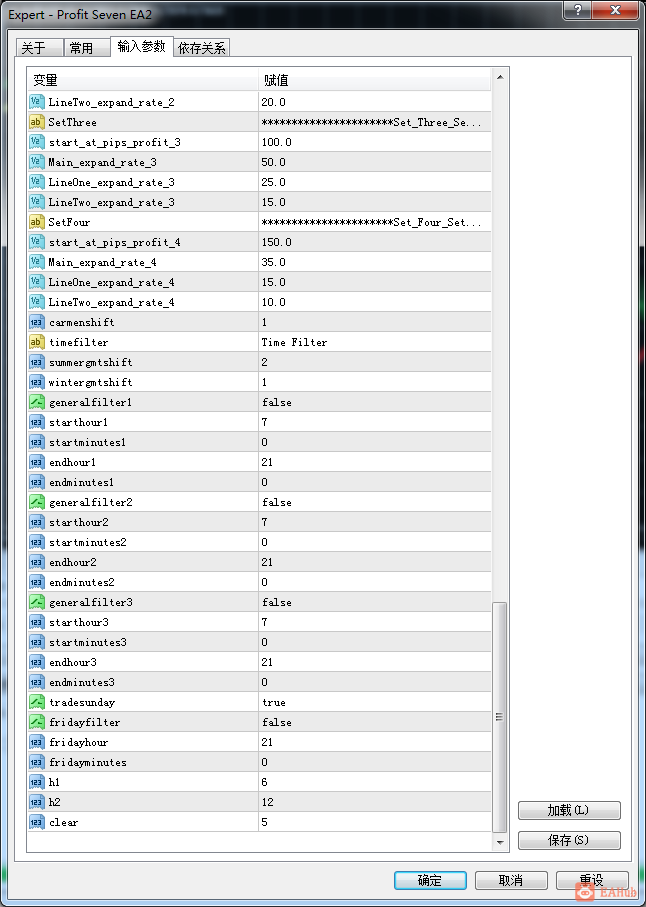Viewport: 646px width, 907px height.
Task: Click the Main_expand_rate_4 value 35.0
Action: coord(274,262)
